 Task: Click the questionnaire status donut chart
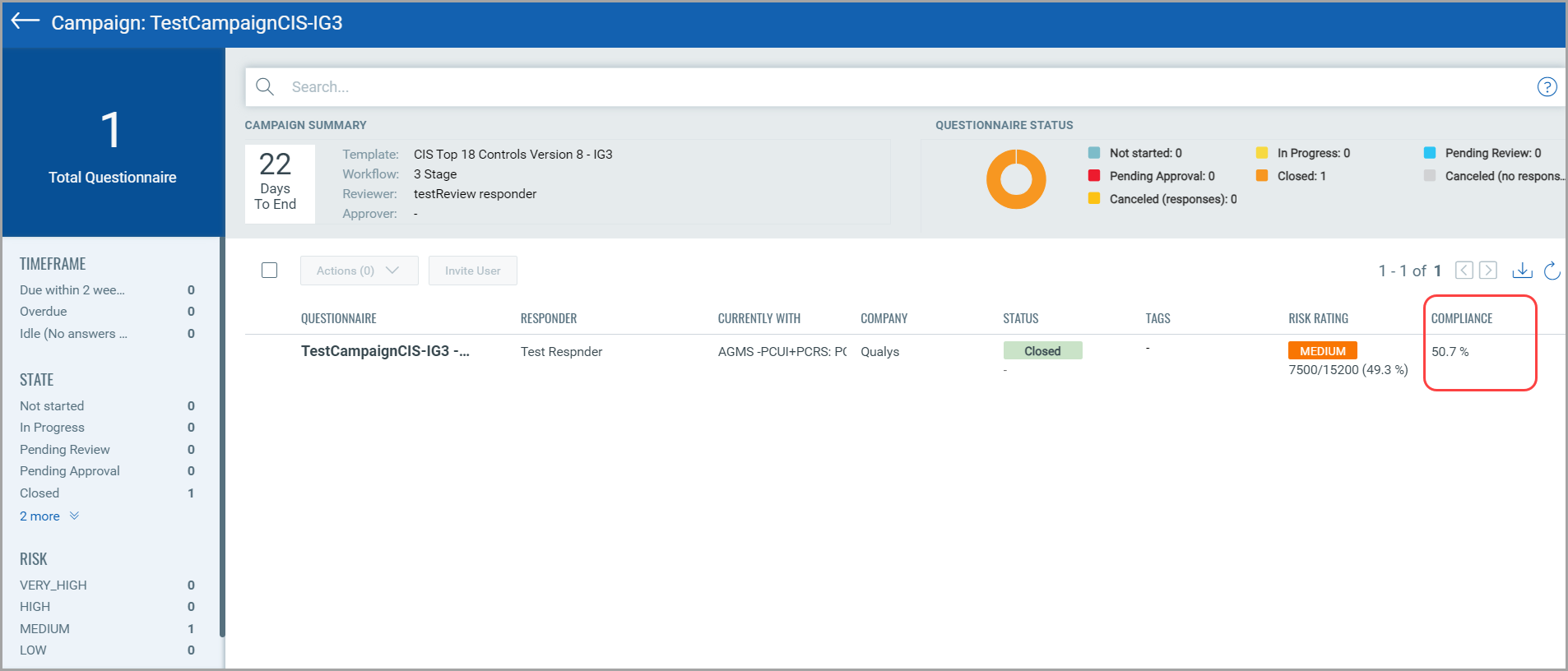pyautogui.click(x=1016, y=178)
